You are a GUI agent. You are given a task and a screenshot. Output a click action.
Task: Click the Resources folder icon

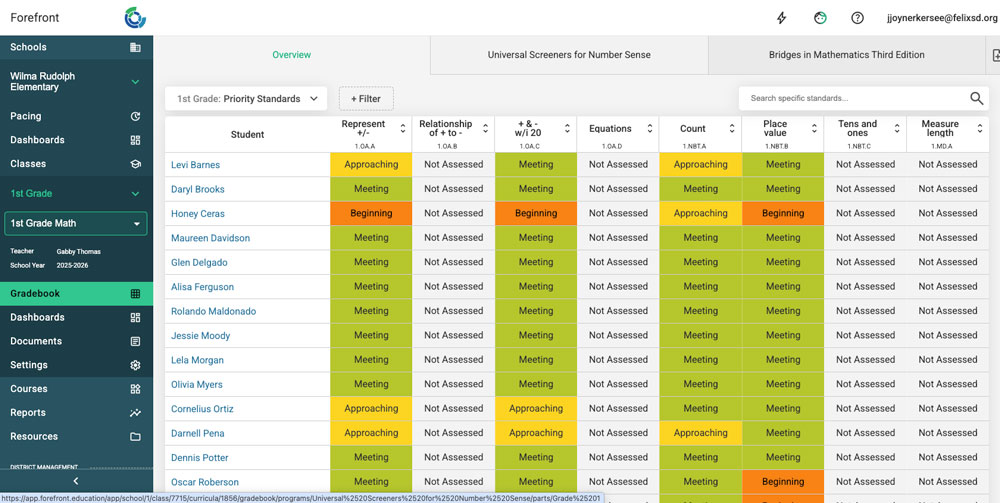click(x=135, y=437)
